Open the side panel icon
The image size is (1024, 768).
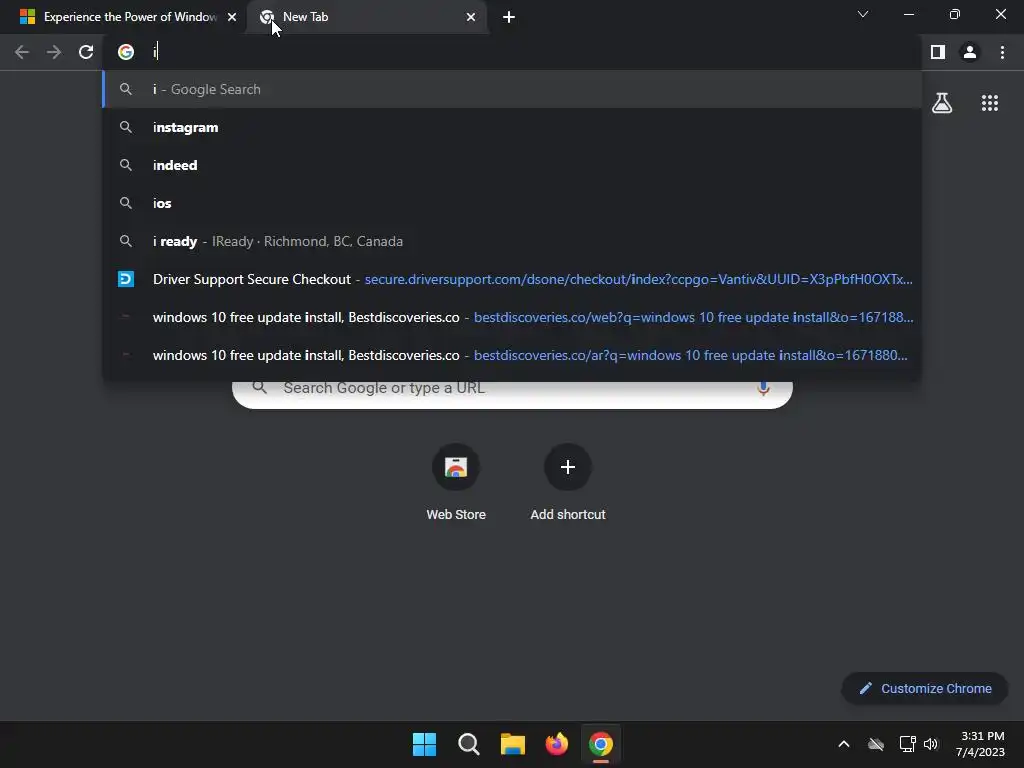[938, 52]
